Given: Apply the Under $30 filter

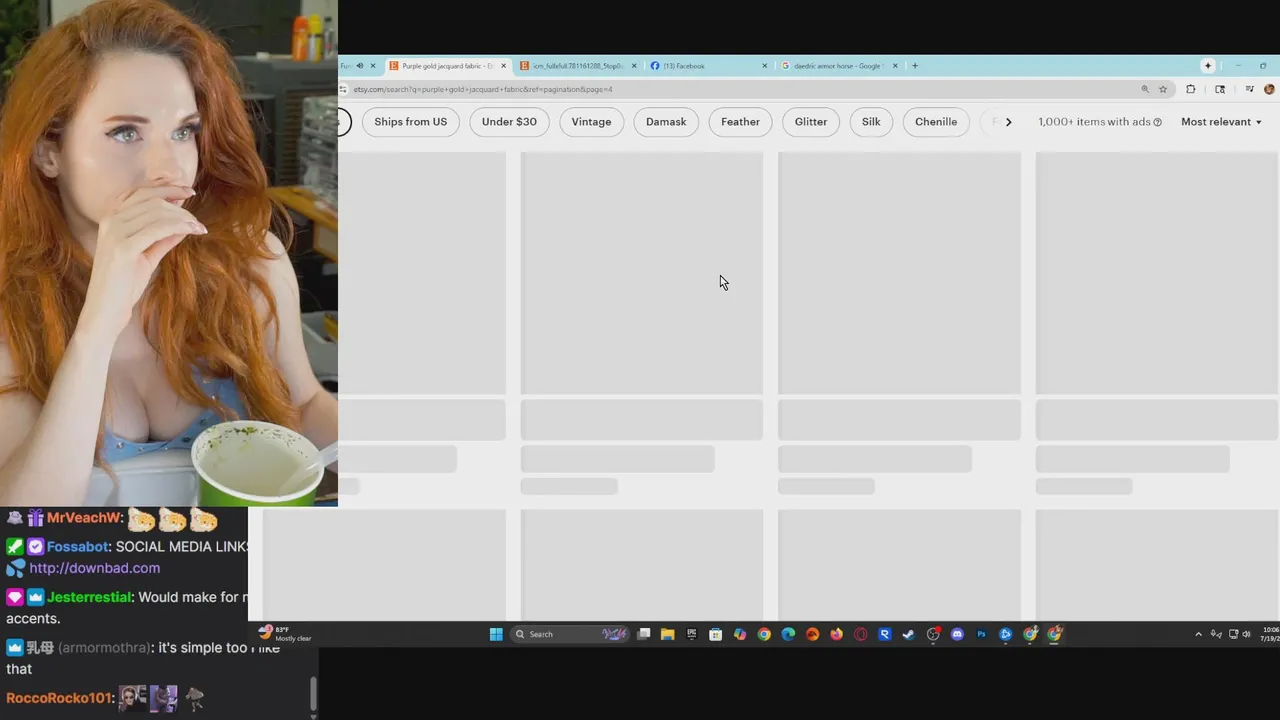Looking at the screenshot, I should pos(509,122).
